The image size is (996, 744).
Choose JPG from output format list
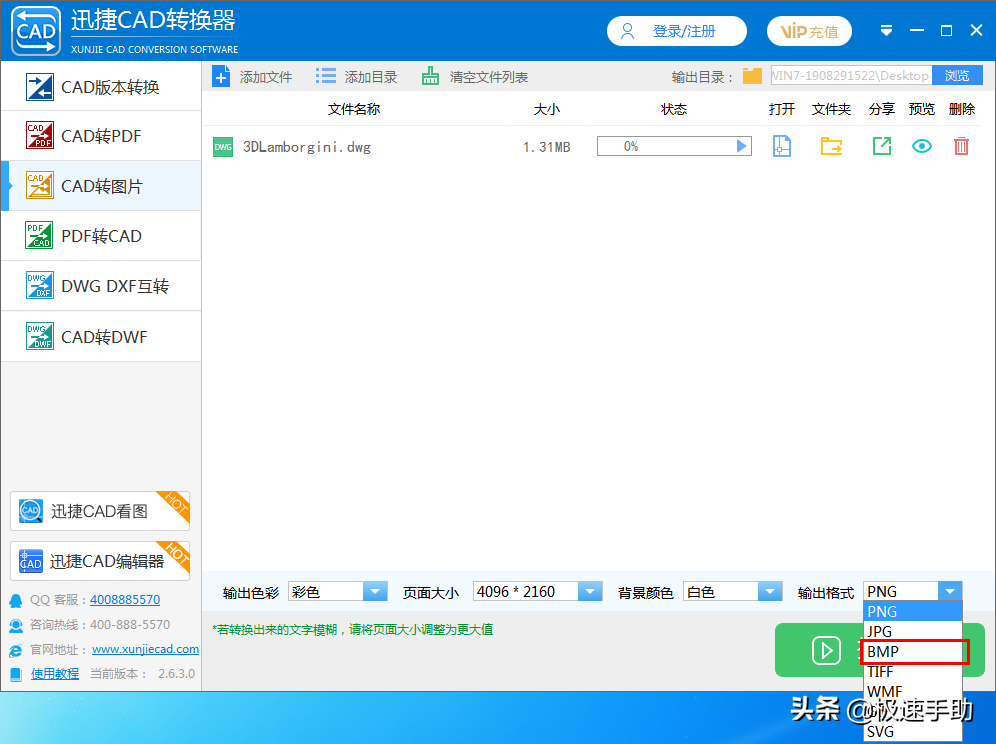click(913, 631)
